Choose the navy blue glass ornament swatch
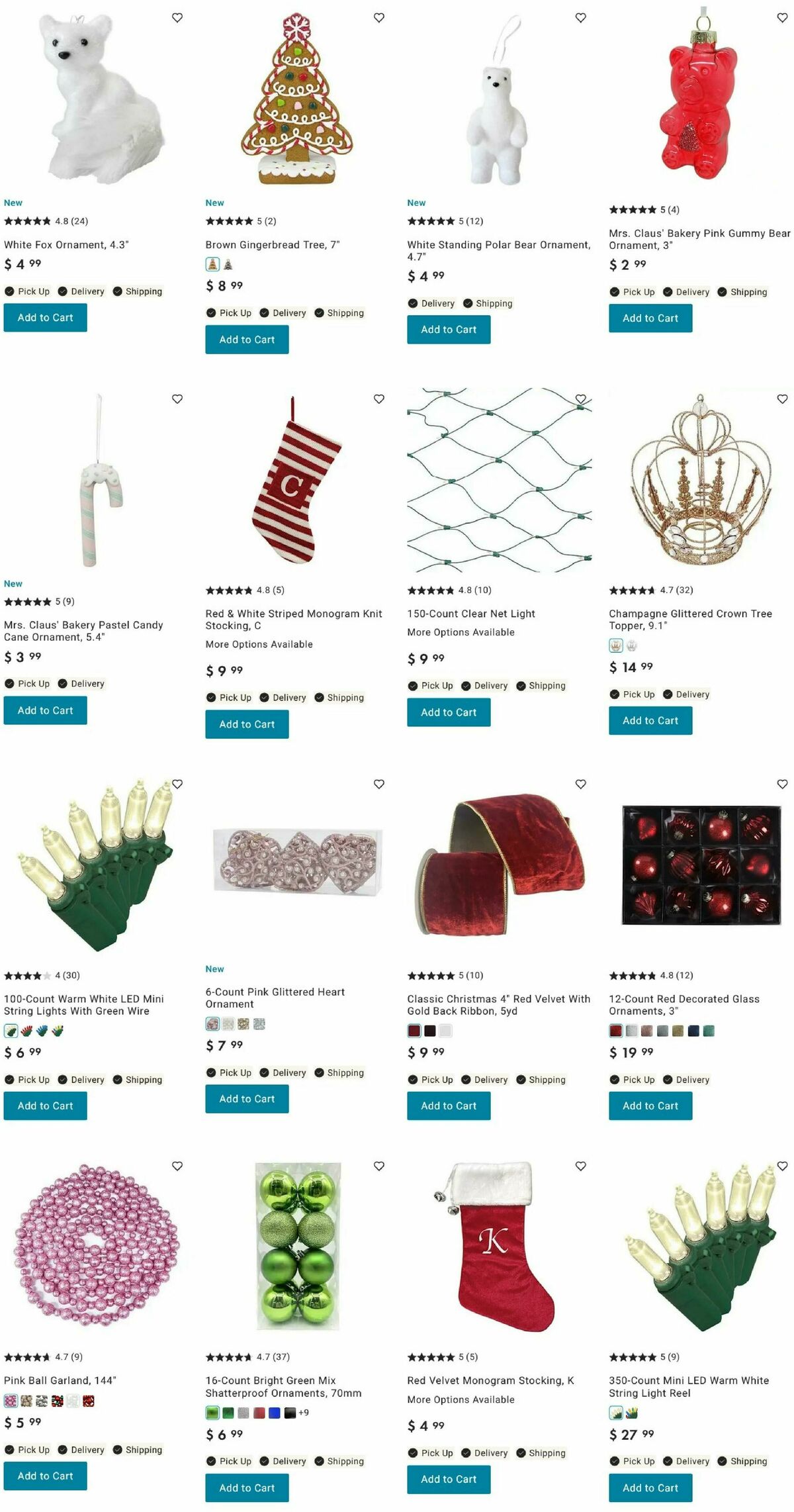Image resolution: width=794 pixels, height=1512 pixels. pyautogui.click(x=693, y=1031)
